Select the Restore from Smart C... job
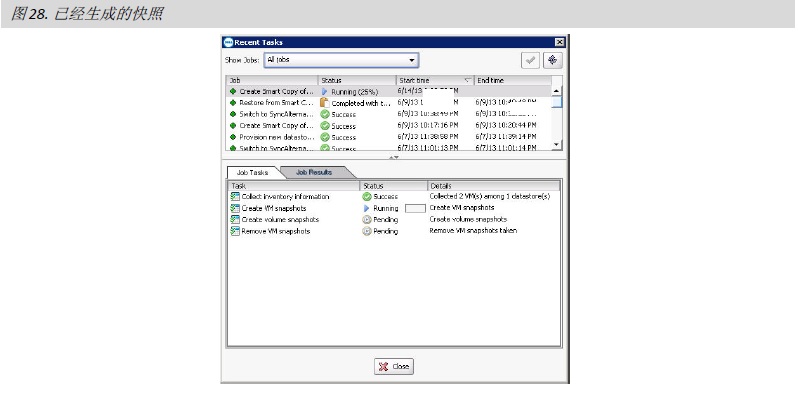 click(x=277, y=103)
